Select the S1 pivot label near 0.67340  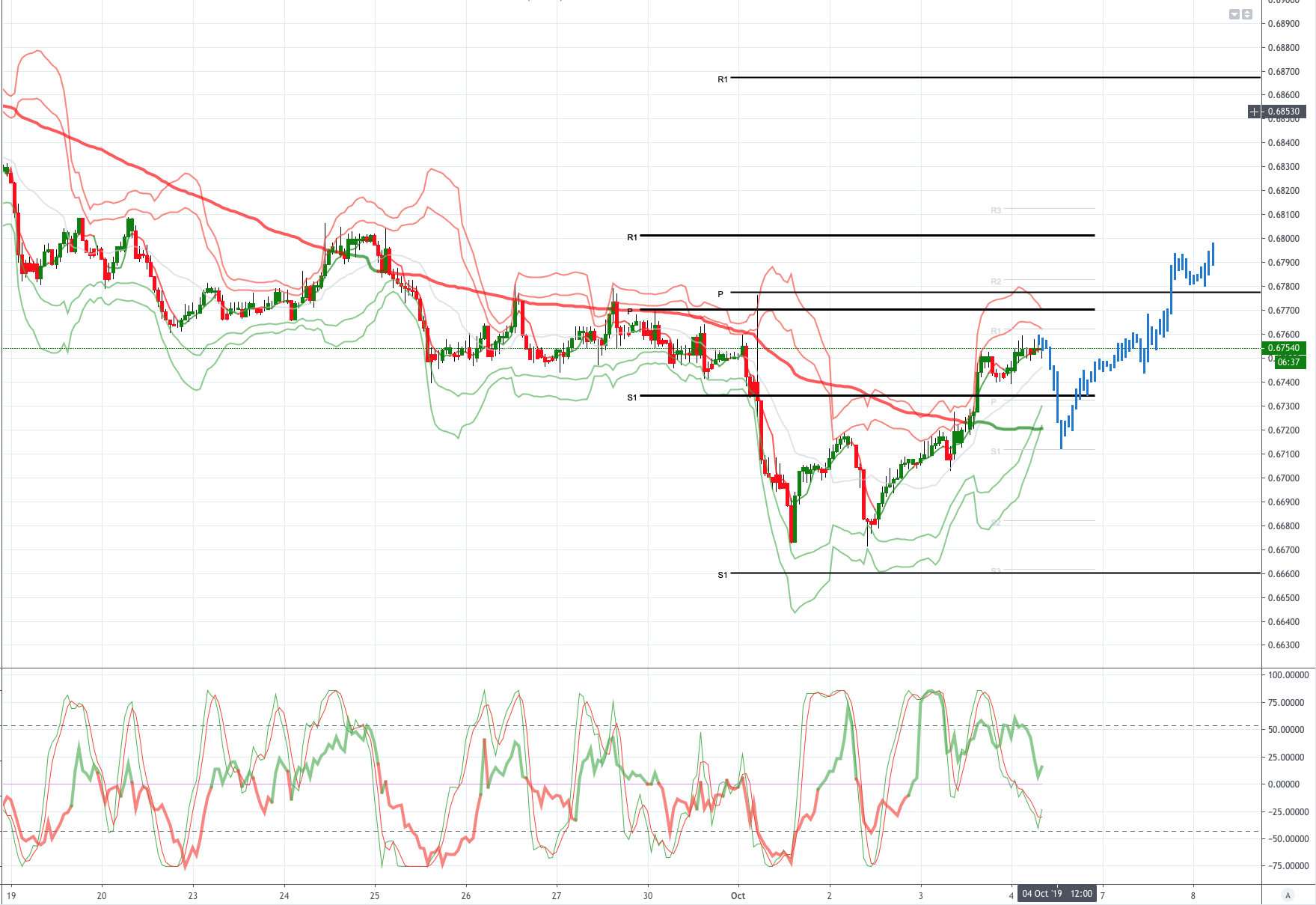coord(632,397)
